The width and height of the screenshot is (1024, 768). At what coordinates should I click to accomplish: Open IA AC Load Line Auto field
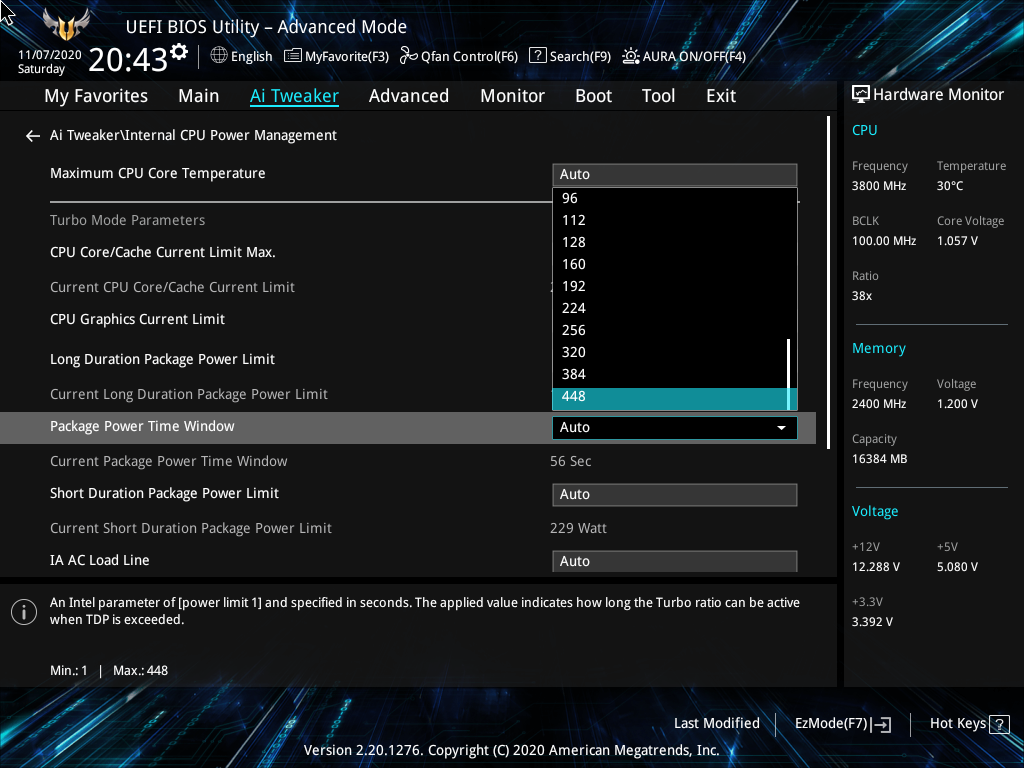tap(675, 561)
